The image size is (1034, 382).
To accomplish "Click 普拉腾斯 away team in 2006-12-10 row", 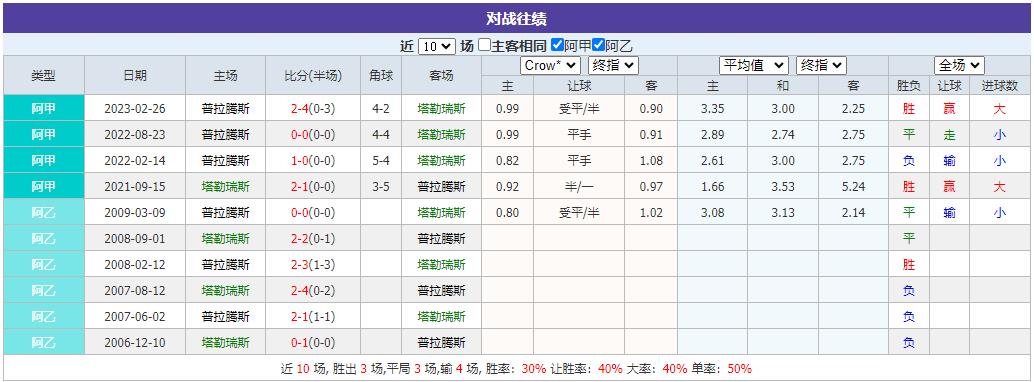I will (x=441, y=343).
